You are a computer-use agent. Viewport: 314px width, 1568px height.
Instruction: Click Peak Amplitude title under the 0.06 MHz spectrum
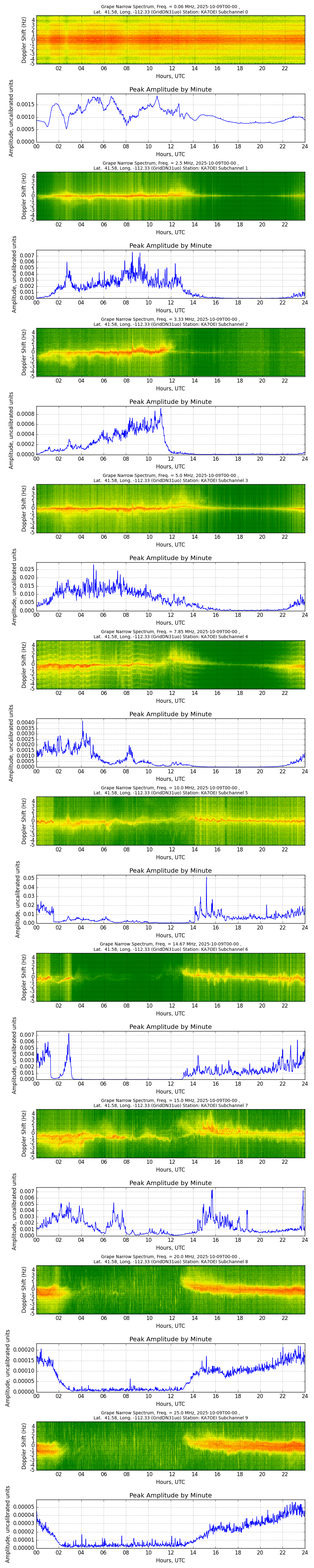(171, 89)
